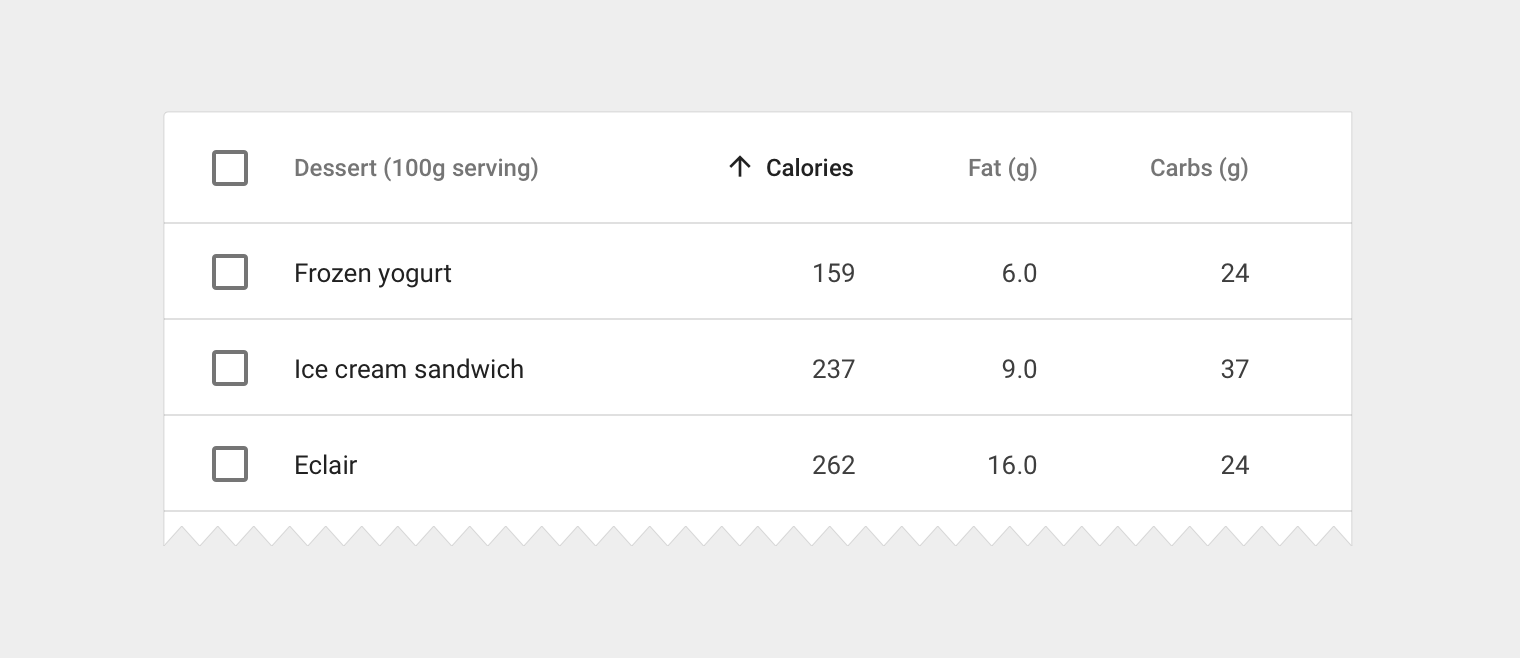Screen dimensions: 1520x658
Task: Tick the Eclair row checkbox
Action: click(x=230, y=464)
